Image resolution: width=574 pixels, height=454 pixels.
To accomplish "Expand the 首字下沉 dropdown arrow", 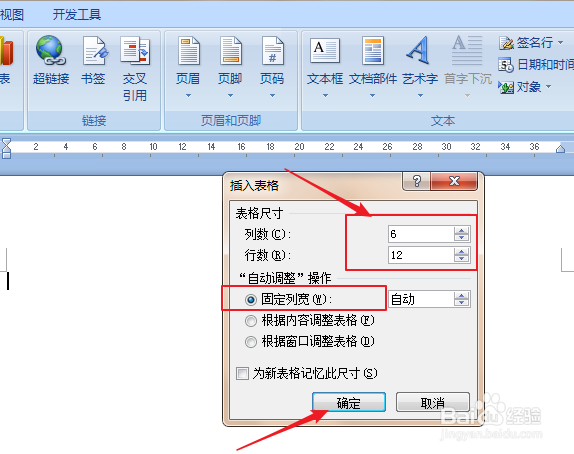I will (467, 96).
